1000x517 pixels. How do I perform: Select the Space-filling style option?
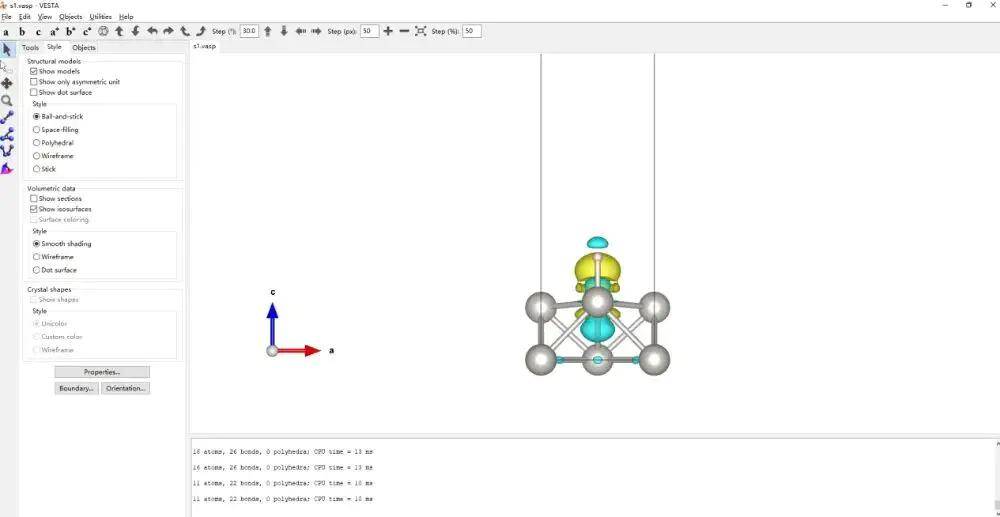point(37,130)
